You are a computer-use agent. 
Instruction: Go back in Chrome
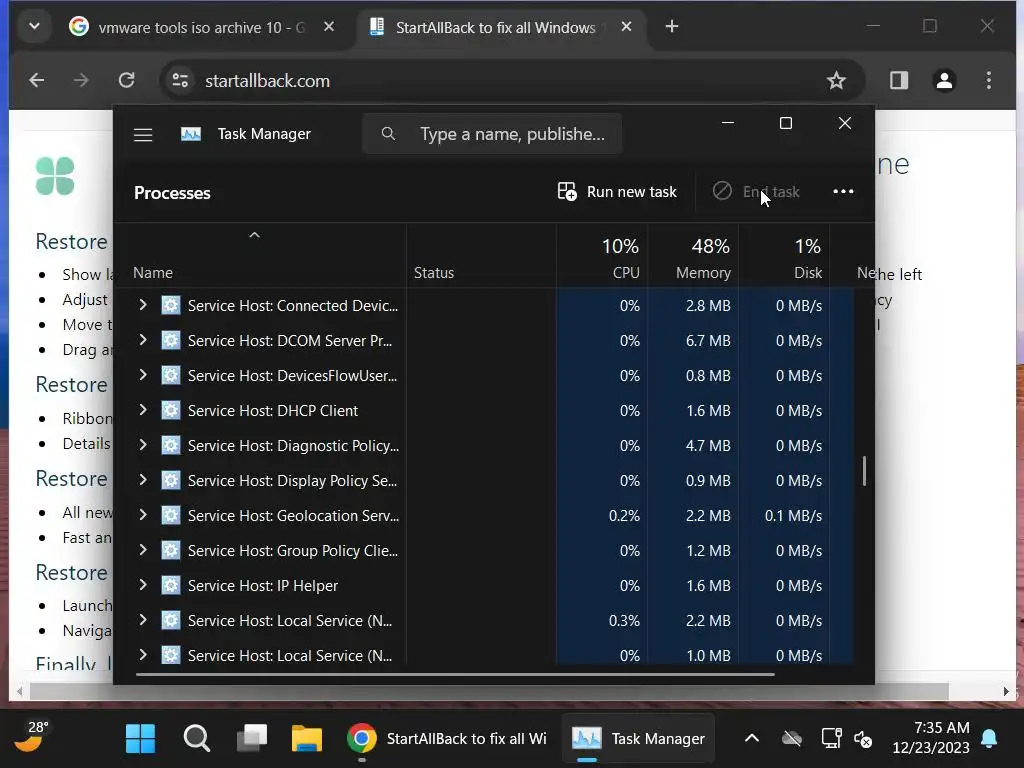tap(37, 80)
